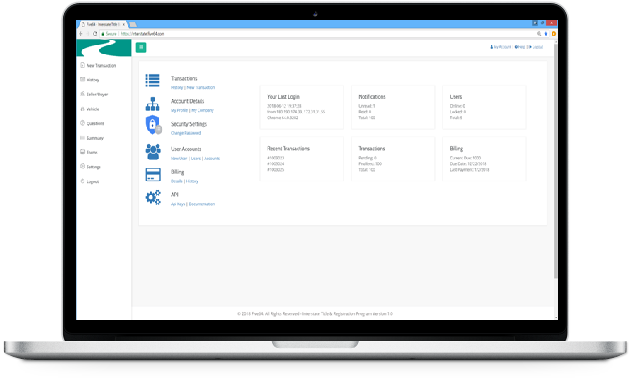Click the API gears icon
632x378 pixels.
(x=153, y=197)
